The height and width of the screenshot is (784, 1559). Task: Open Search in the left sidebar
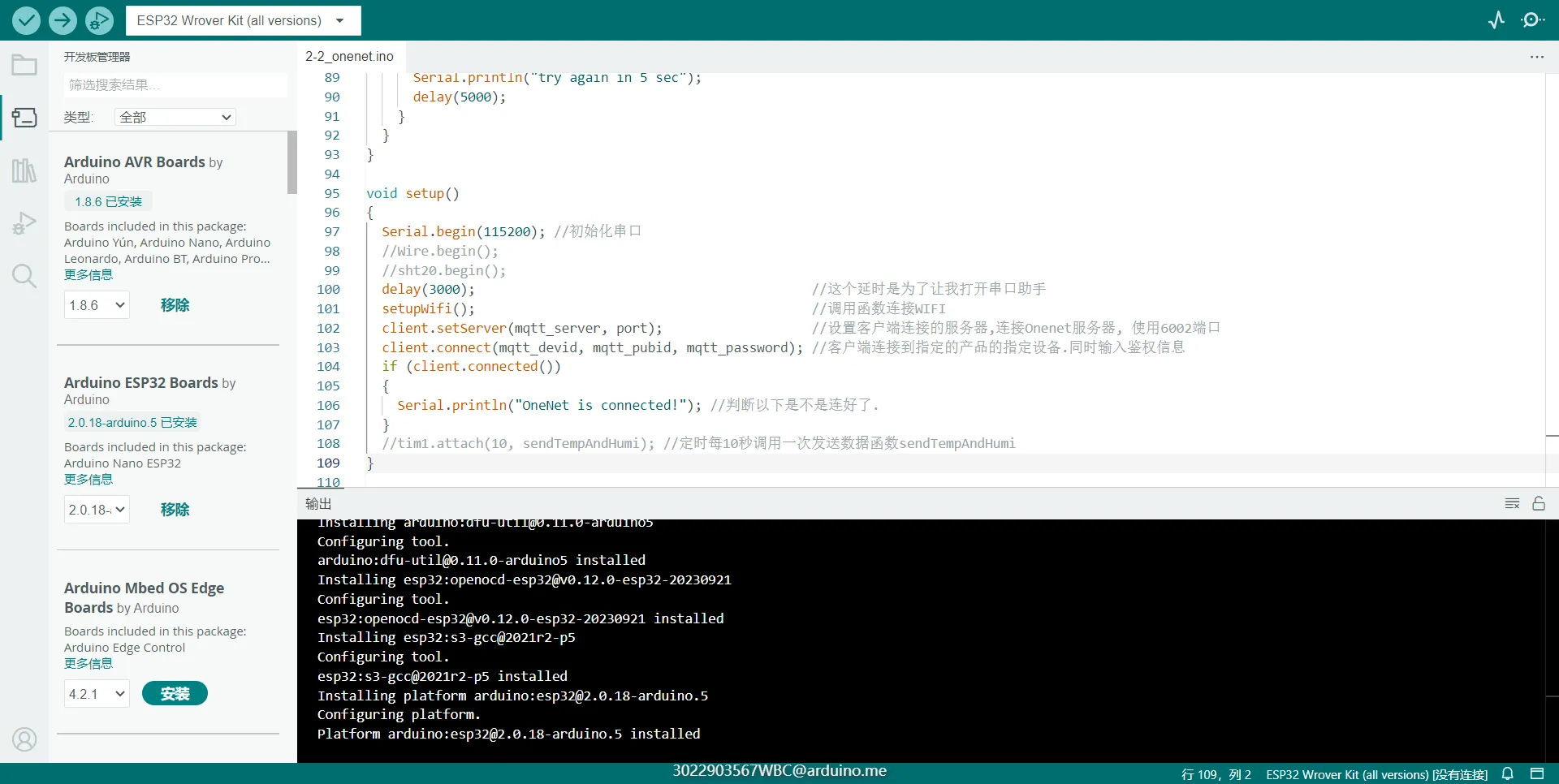tap(24, 276)
